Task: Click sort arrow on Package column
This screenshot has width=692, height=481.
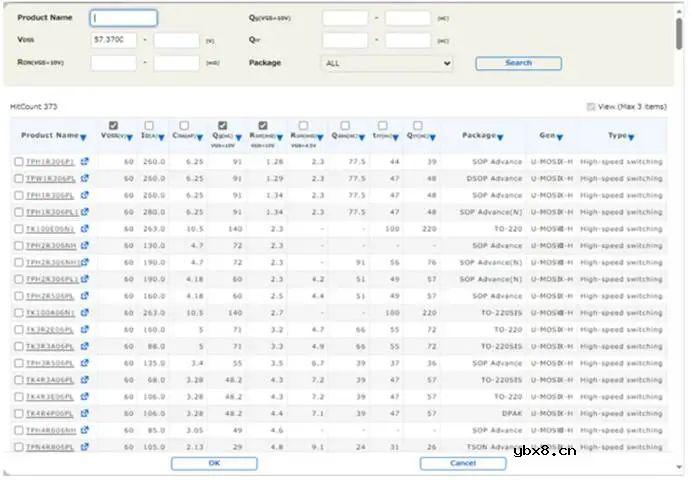Action: tap(499, 137)
